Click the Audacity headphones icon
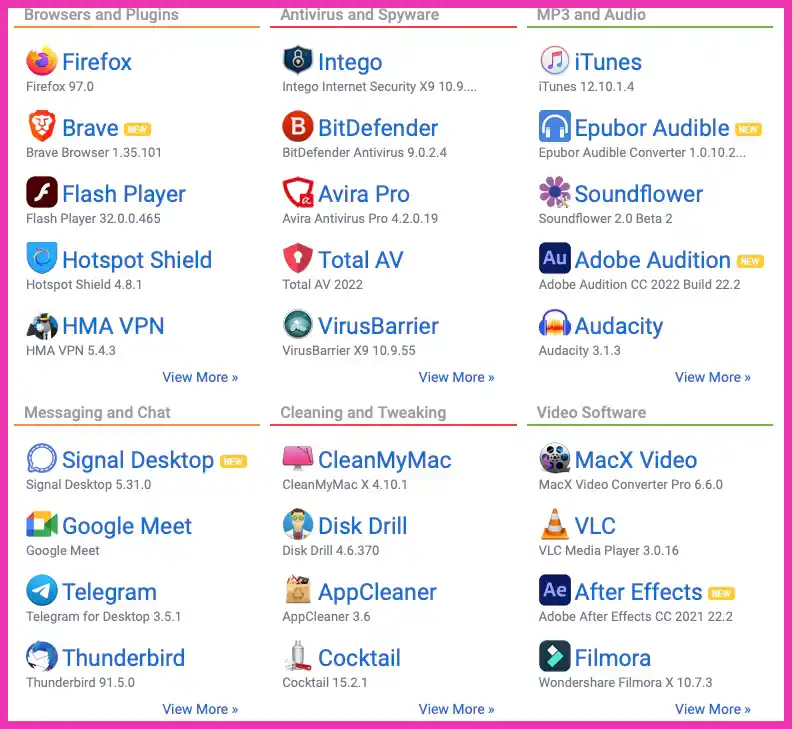 click(x=555, y=324)
